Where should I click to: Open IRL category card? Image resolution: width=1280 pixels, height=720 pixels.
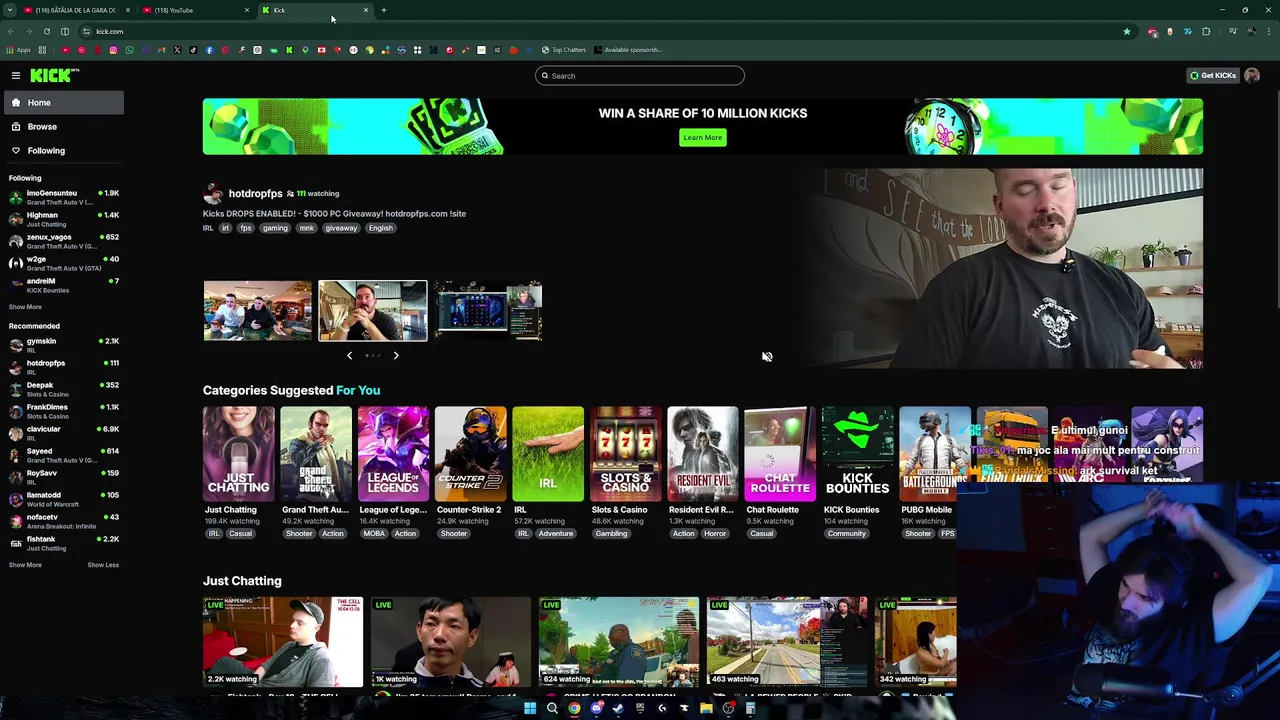coord(548,453)
